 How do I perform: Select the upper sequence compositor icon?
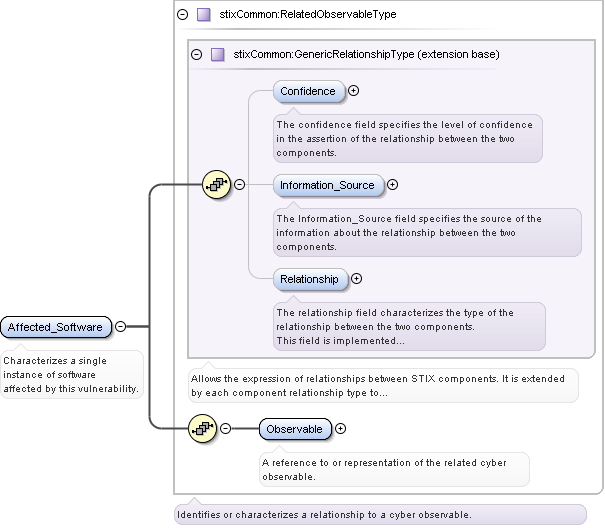click(216, 184)
